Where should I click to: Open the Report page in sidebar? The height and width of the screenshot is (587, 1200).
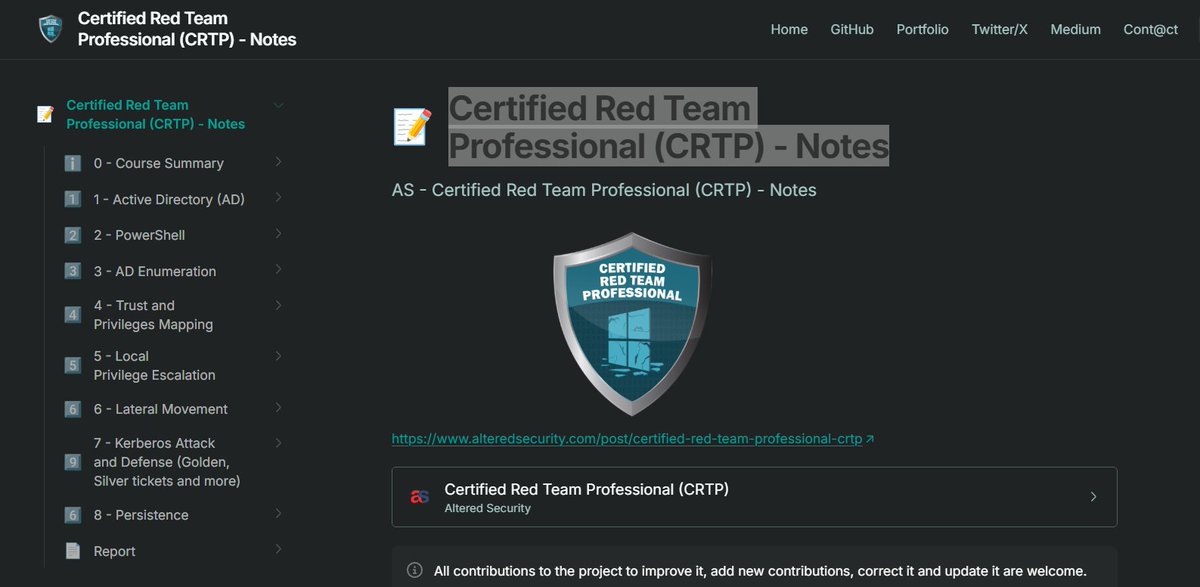[x=114, y=551]
